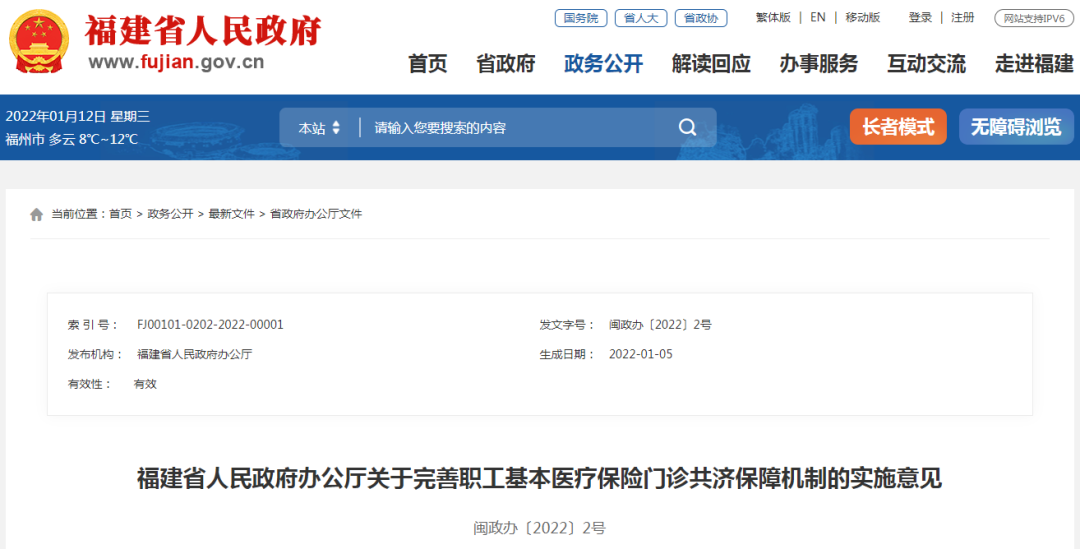
Task: Select 首页 in the main navigation
Action: tap(428, 64)
